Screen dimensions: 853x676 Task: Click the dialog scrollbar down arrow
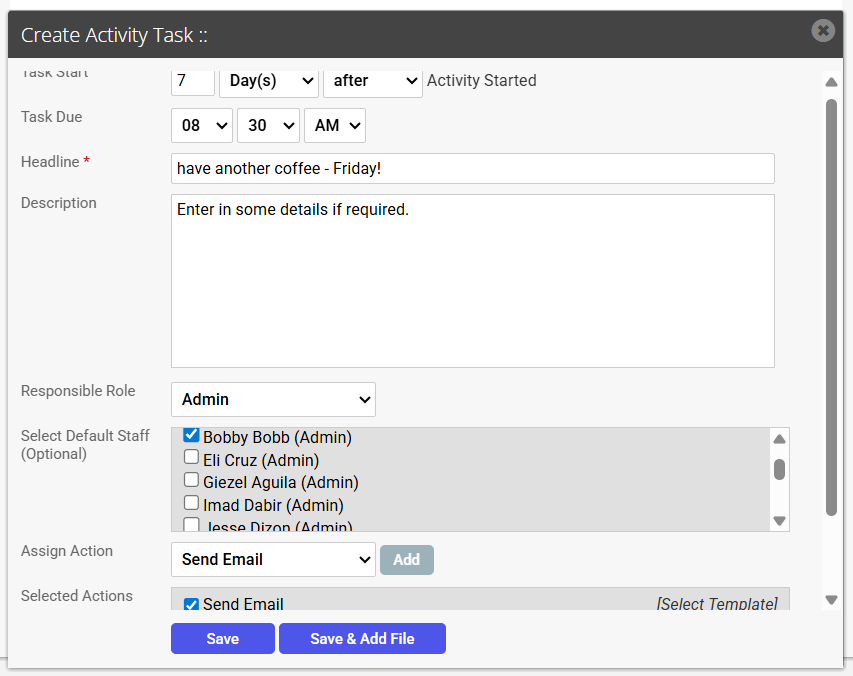click(x=831, y=600)
